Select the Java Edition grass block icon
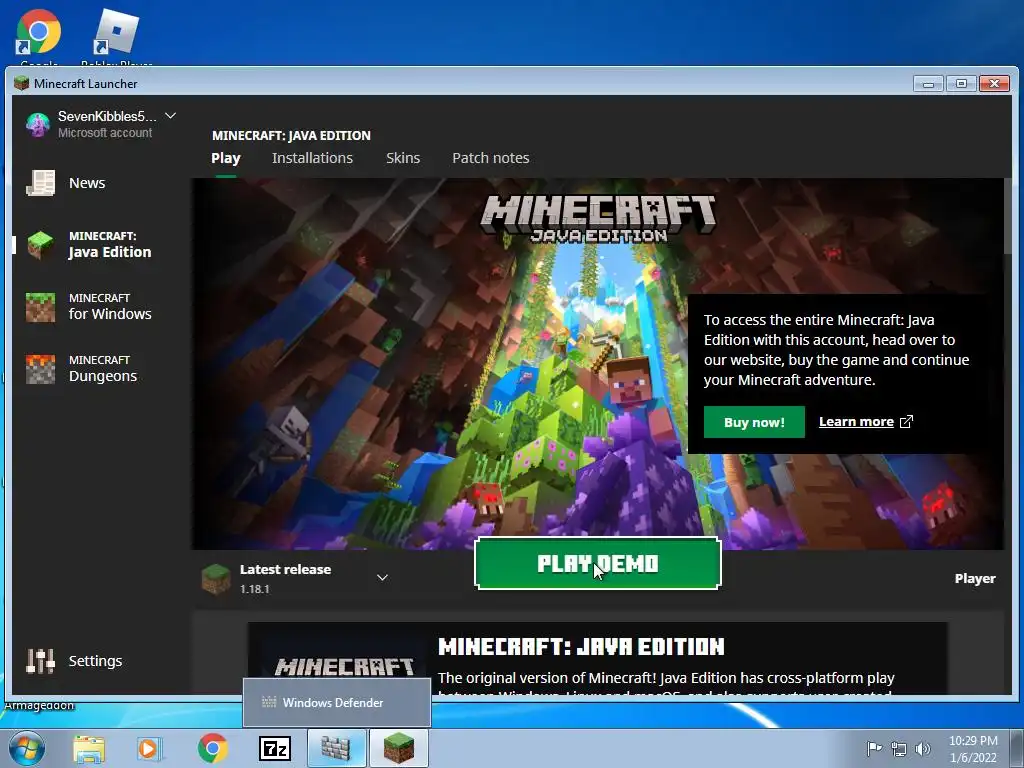 click(x=40, y=245)
